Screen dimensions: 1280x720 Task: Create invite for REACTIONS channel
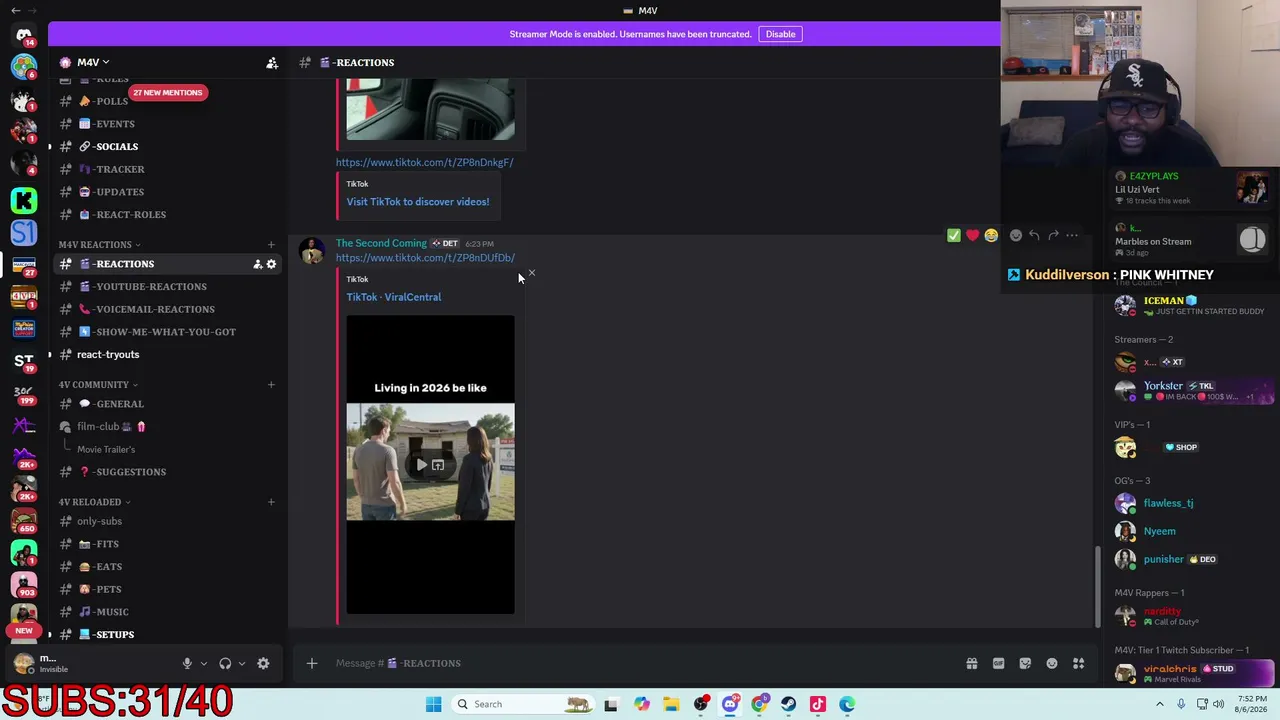pos(257,264)
